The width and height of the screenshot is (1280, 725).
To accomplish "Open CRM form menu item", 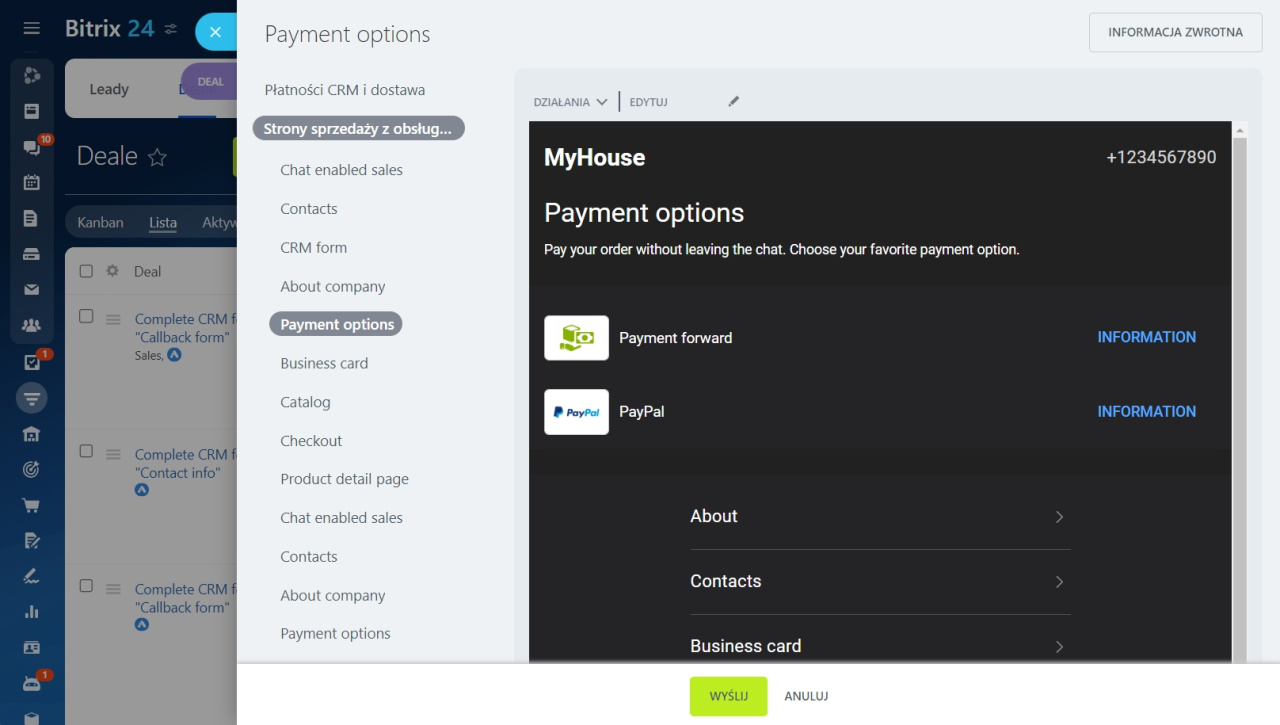I will coord(313,248).
